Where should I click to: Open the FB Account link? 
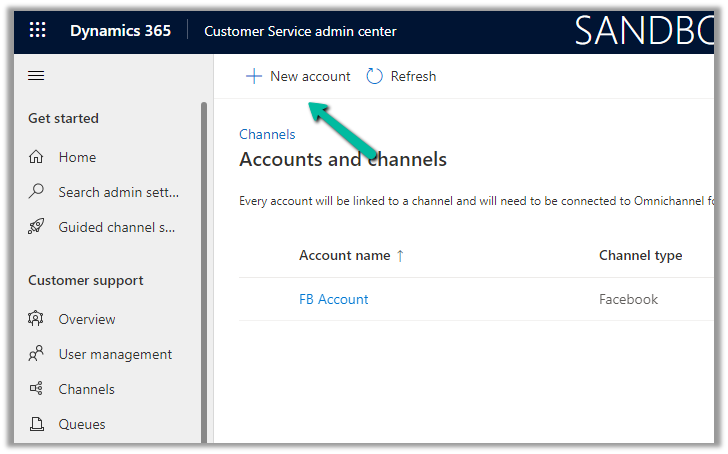(x=333, y=299)
